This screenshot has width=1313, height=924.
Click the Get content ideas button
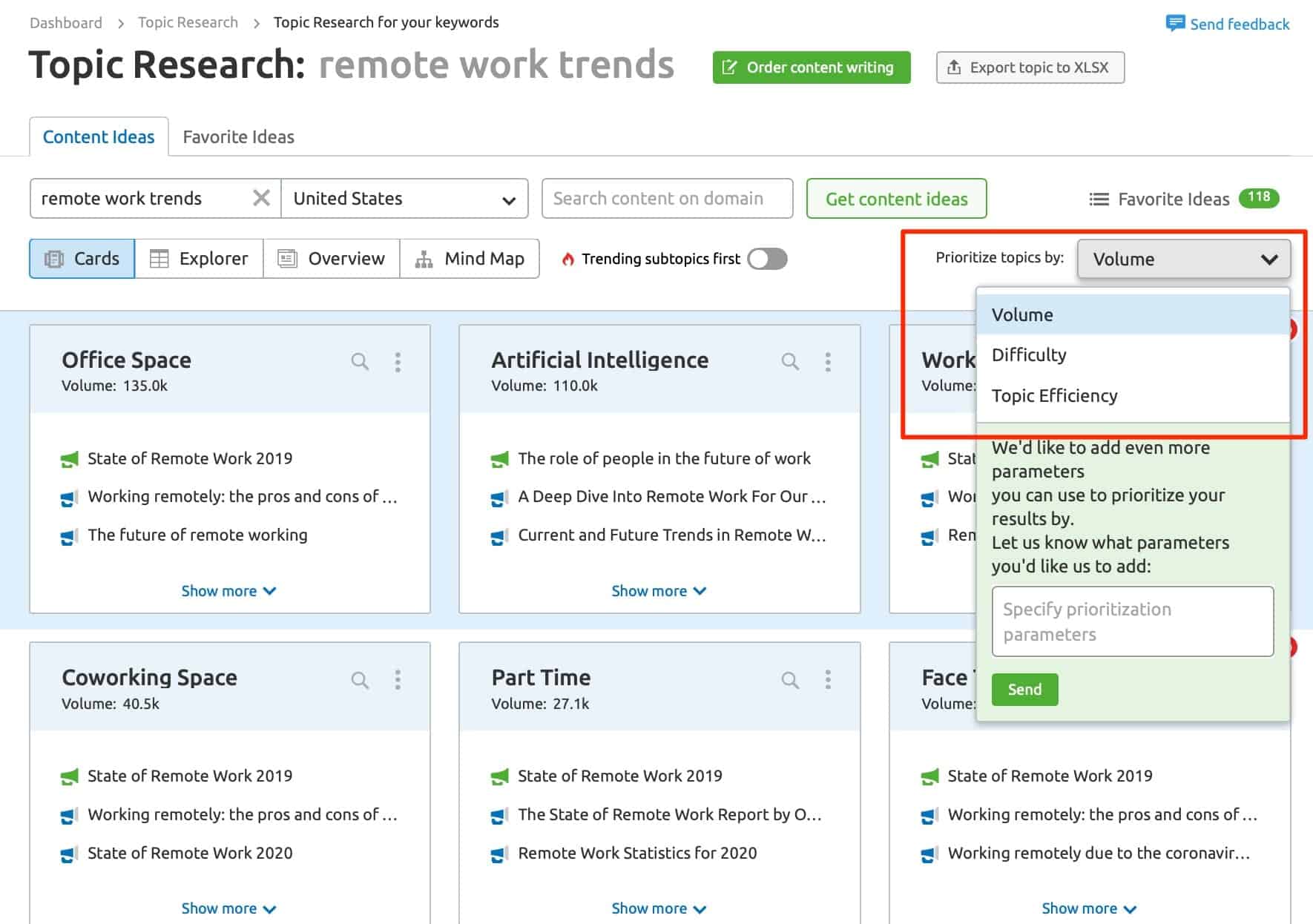tap(896, 198)
